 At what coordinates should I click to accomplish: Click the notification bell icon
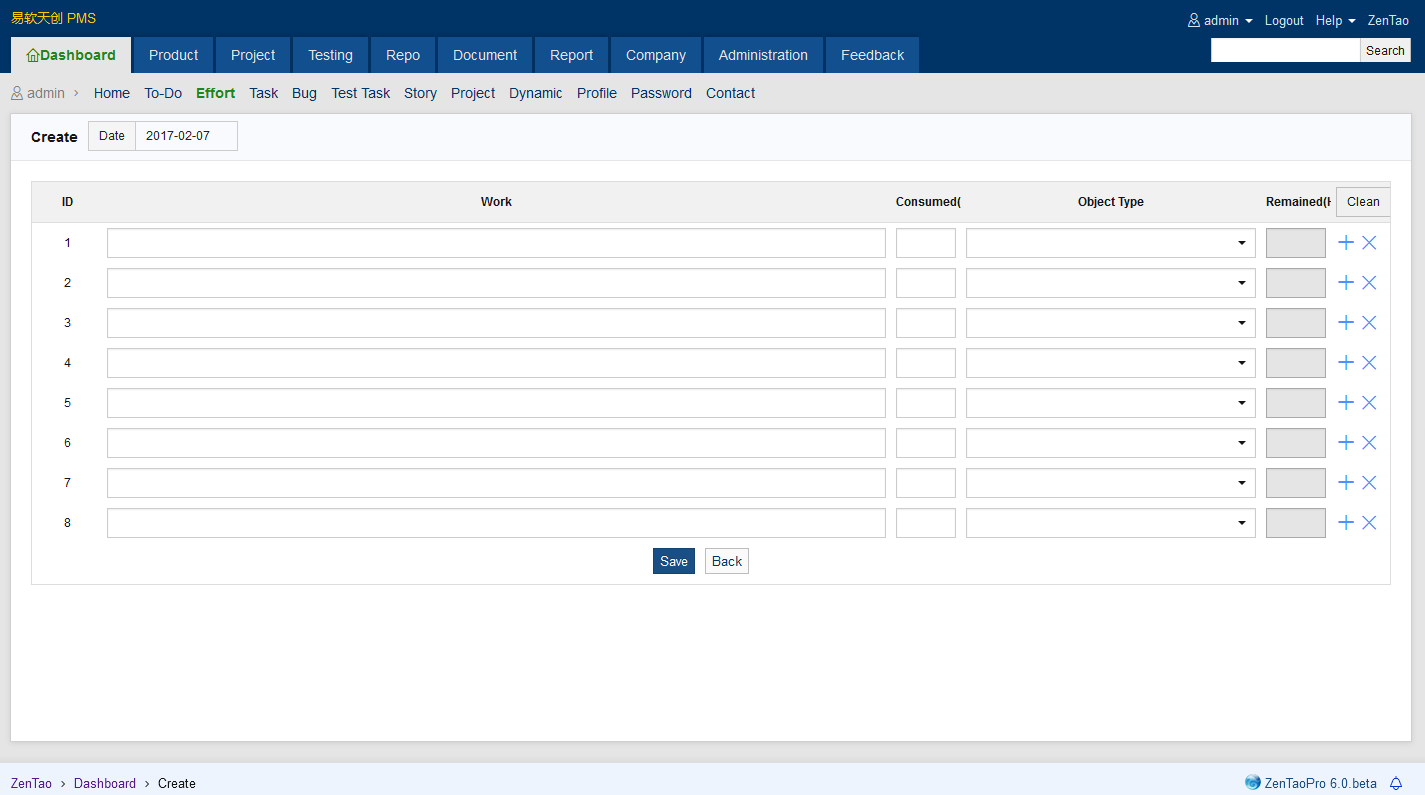tap(1396, 783)
